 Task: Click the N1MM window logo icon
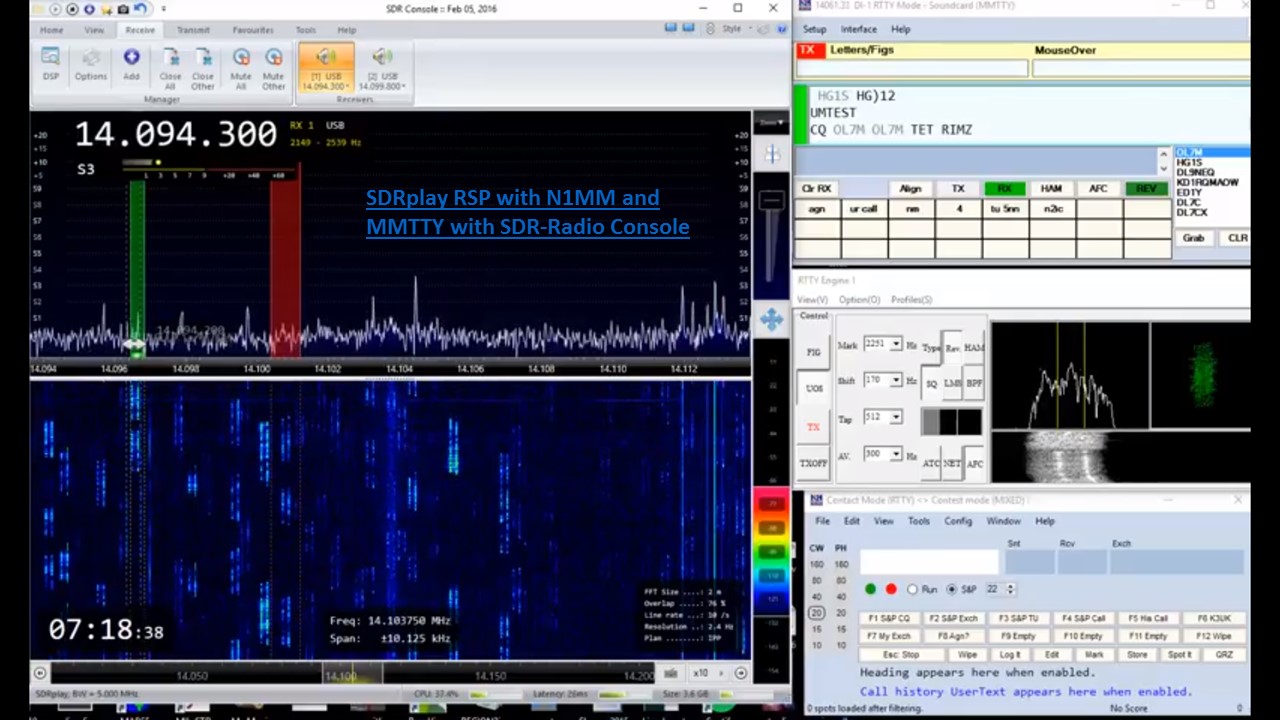point(816,500)
